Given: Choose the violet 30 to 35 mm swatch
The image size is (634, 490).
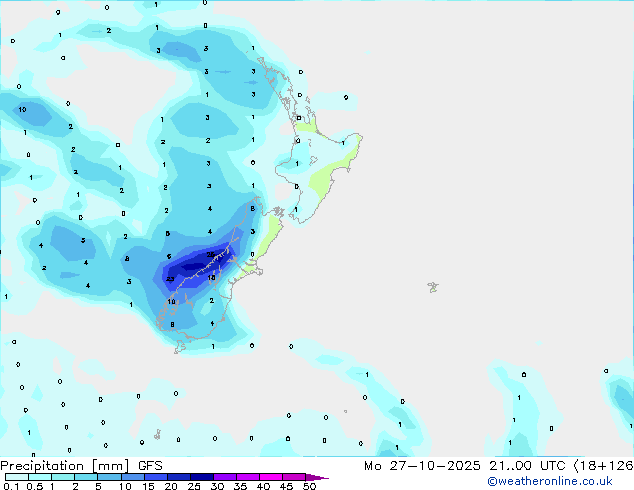Looking at the screenshot, I should point(224,477).
